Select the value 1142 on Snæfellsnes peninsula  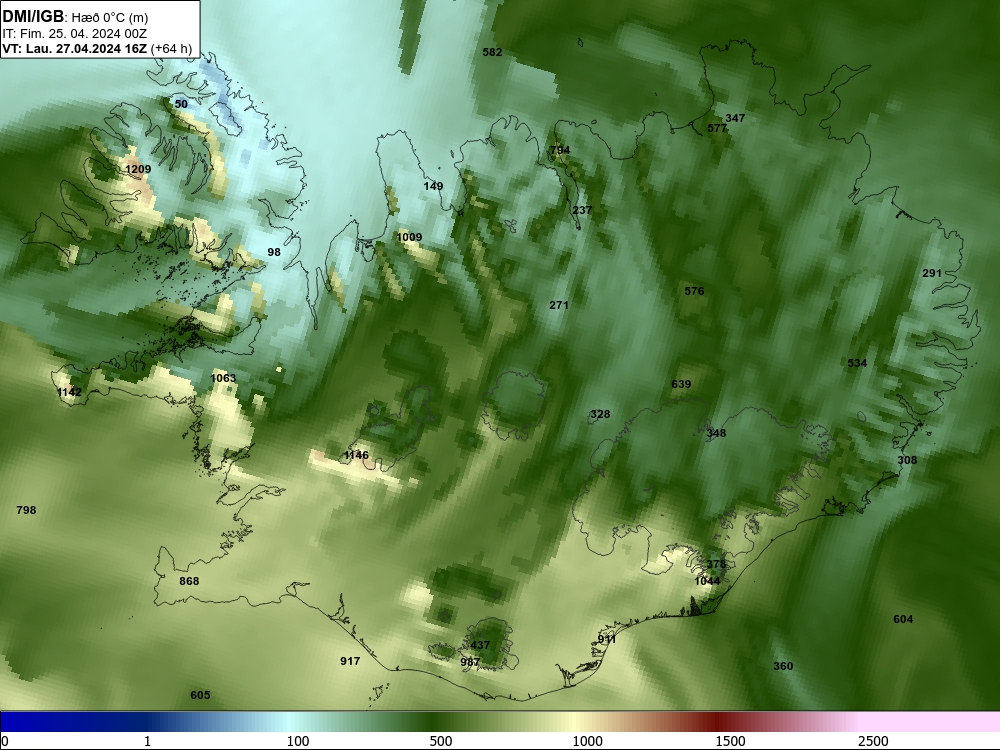pyautogui.click(x=69, y=392)
